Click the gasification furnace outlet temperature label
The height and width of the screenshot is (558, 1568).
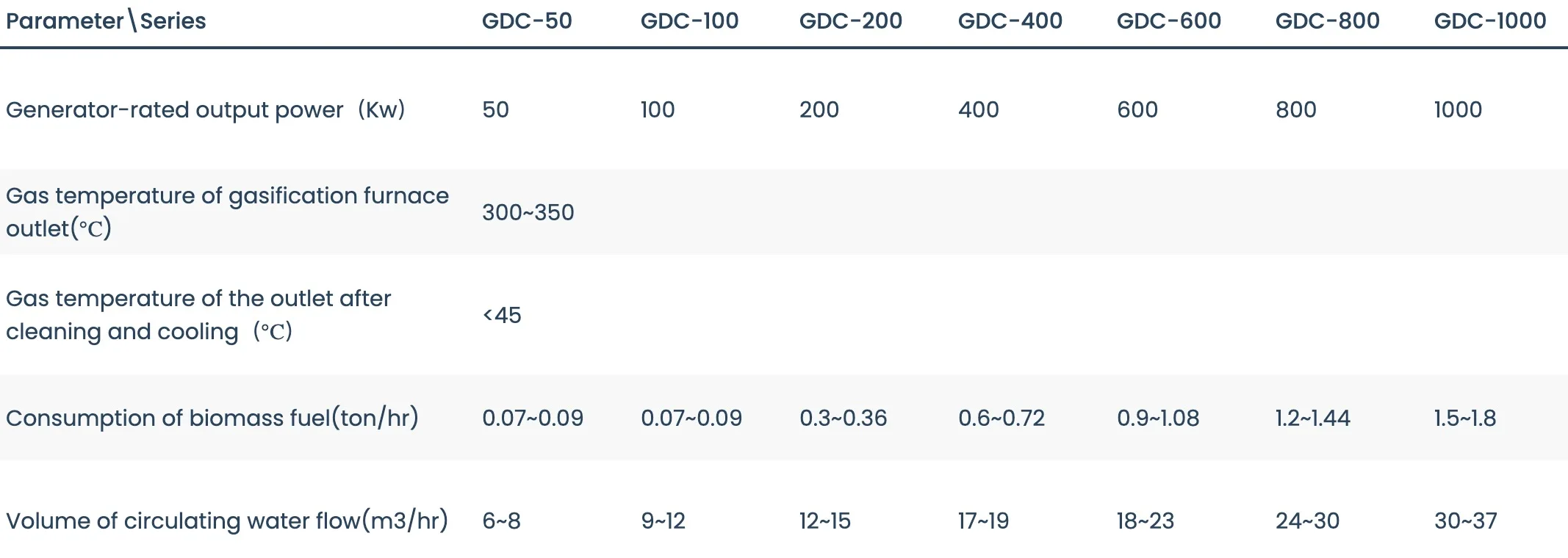tap(227, 212)
